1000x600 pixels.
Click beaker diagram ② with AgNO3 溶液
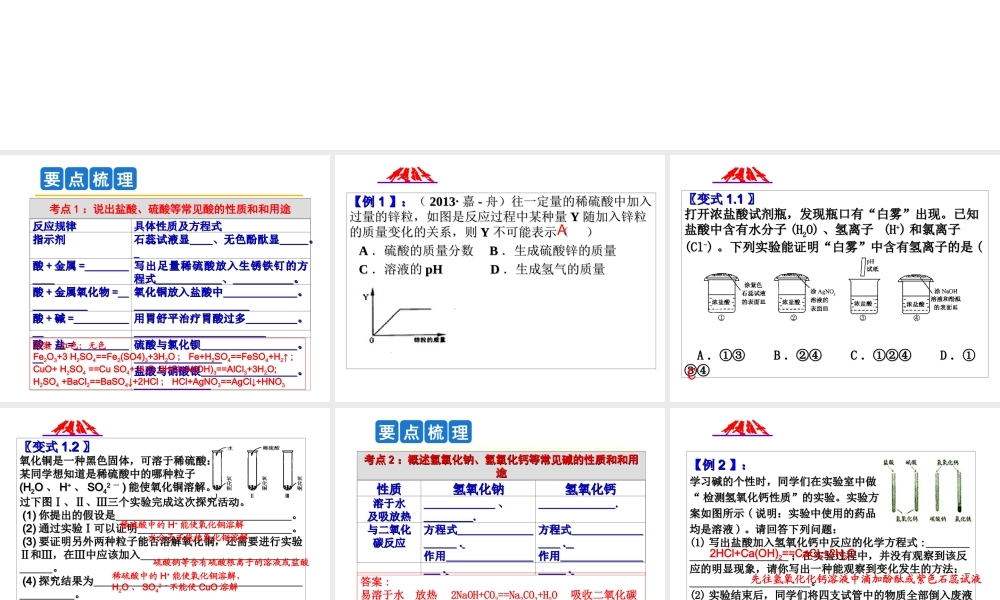(805, 296)
